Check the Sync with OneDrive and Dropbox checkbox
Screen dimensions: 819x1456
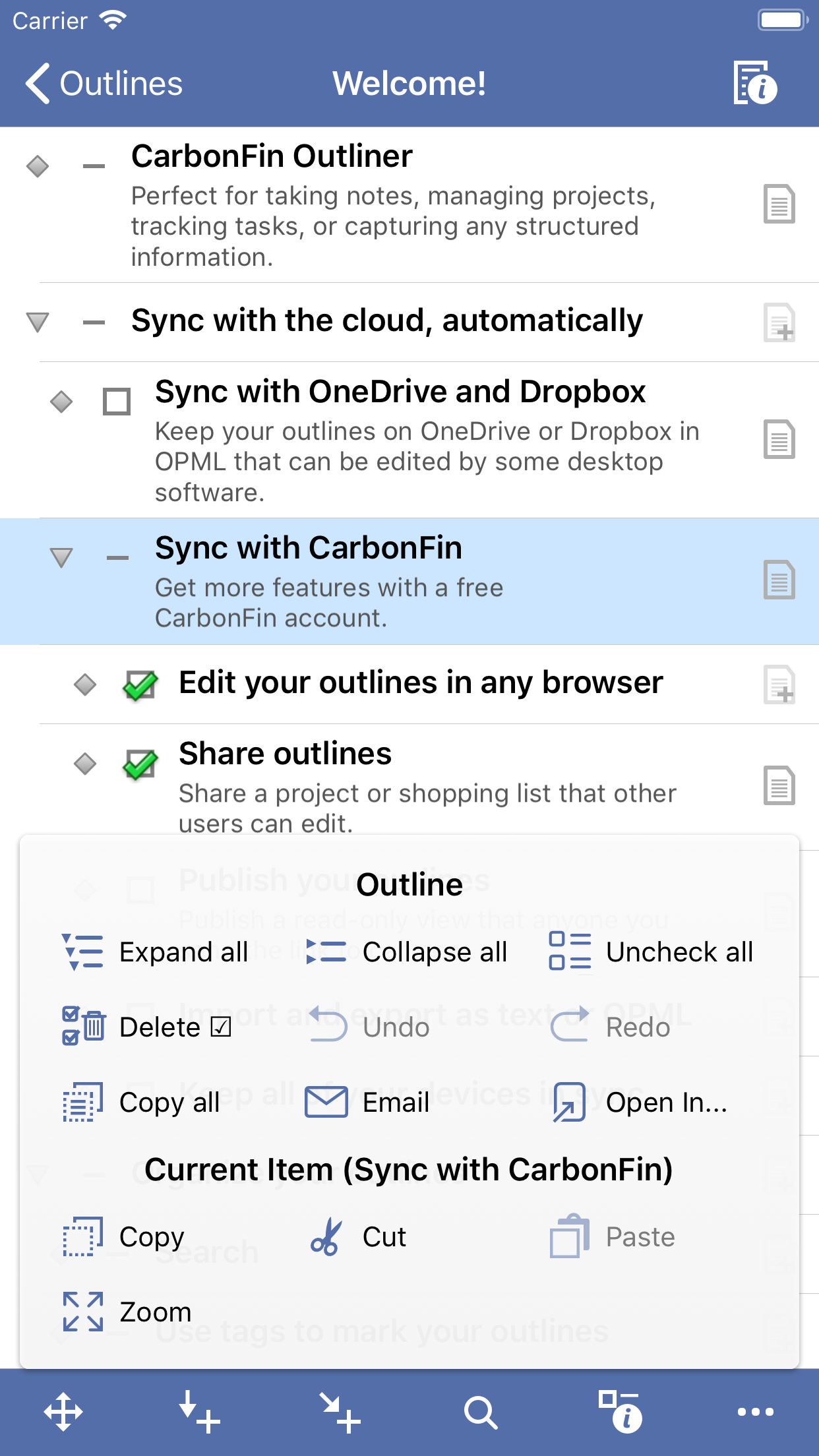(x=117, y=402)
